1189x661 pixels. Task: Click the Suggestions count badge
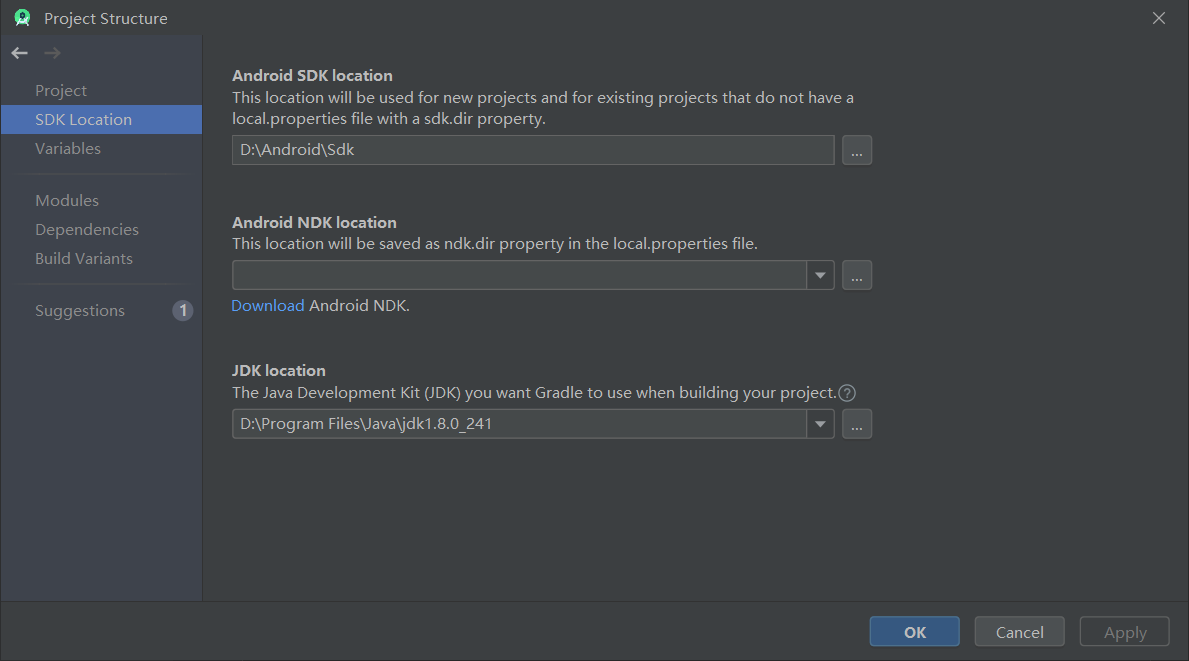point(183,311)
